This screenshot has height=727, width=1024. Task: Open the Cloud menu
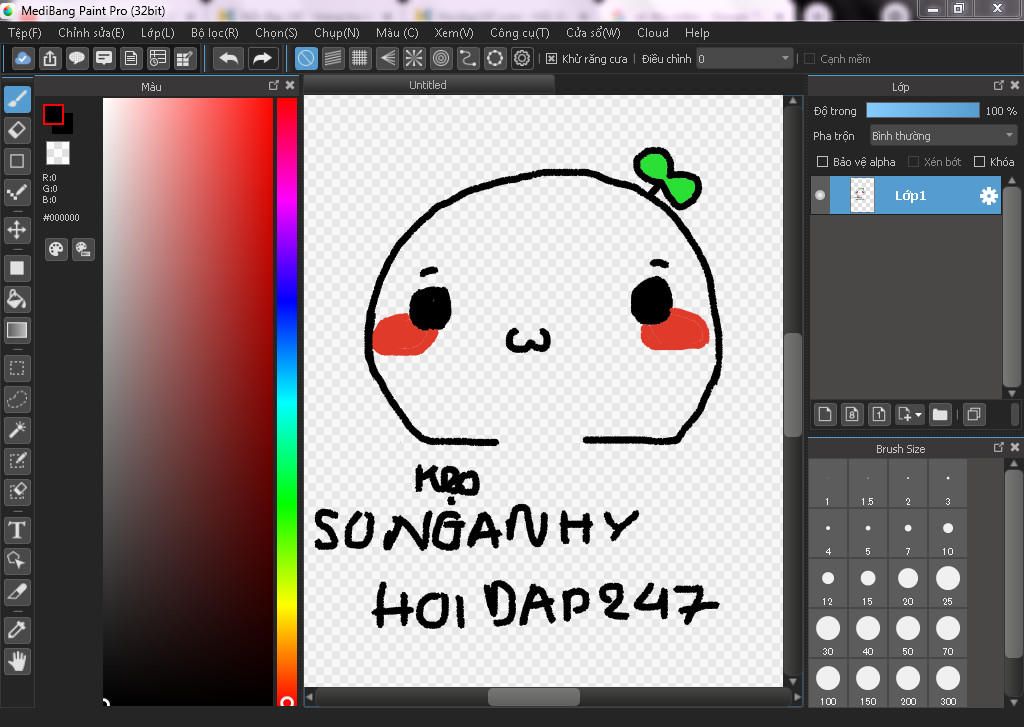pyautogui.click(x=652, y=33)
